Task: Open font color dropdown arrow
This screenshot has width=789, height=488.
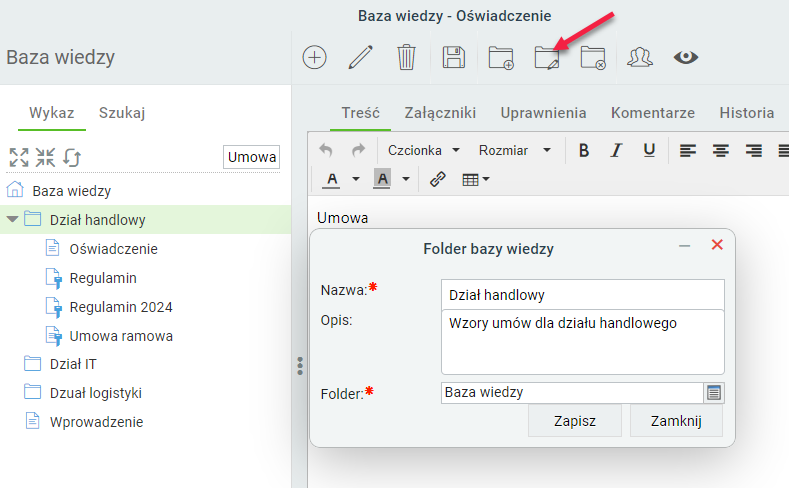Action: [x=355, y=179]
